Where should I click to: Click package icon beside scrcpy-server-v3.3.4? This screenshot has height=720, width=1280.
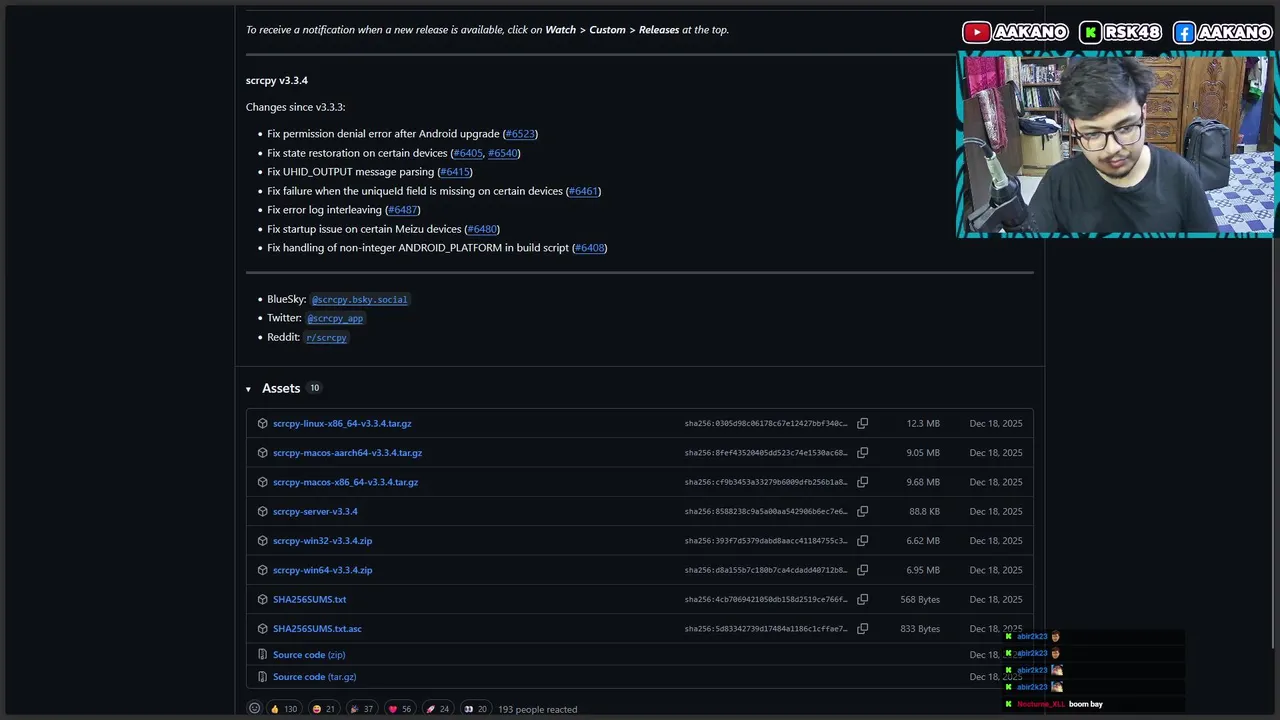262,511
